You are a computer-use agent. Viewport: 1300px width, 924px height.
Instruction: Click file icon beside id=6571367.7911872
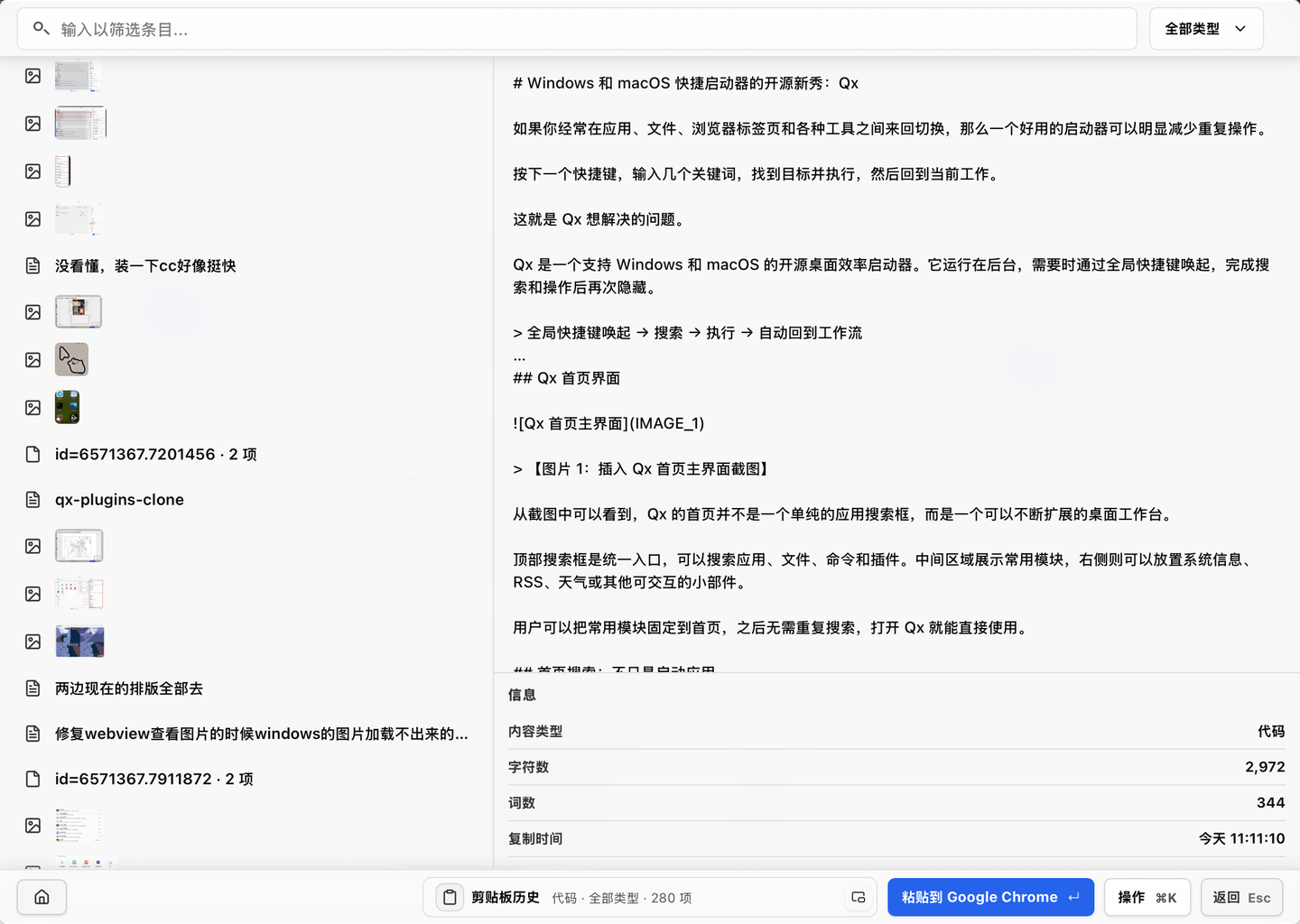(x=32, y=779)
